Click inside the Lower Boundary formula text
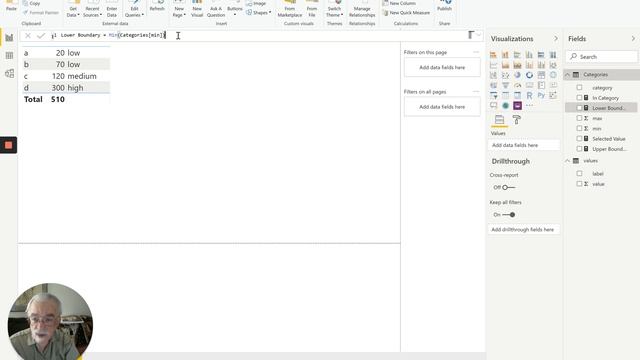 click(113, 36)
